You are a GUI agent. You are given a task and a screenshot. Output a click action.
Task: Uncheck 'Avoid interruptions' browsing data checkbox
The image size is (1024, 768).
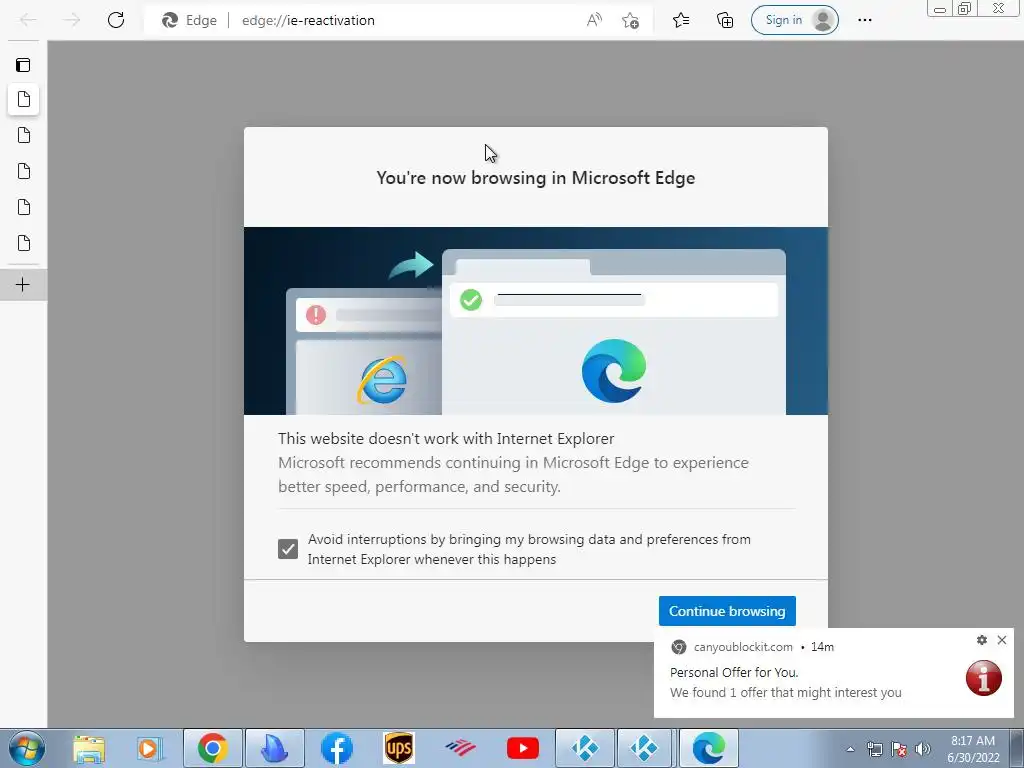click(x=287, y=549)
